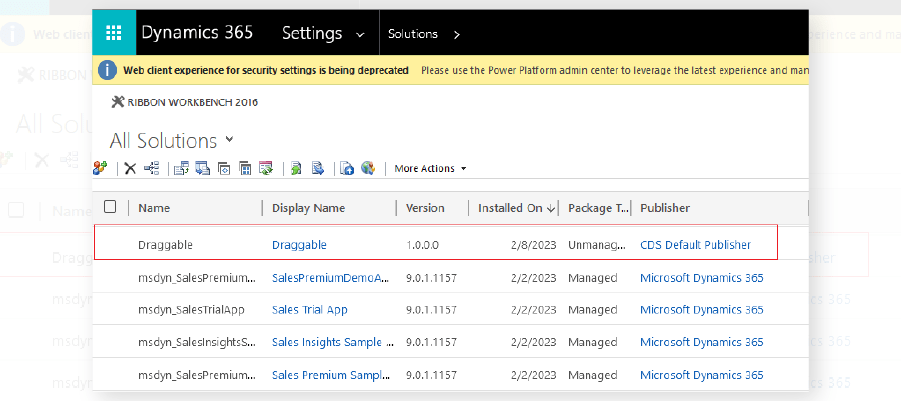Open the All Solutions view selector
Screen dimensions: 901x401
click(172, 140)
